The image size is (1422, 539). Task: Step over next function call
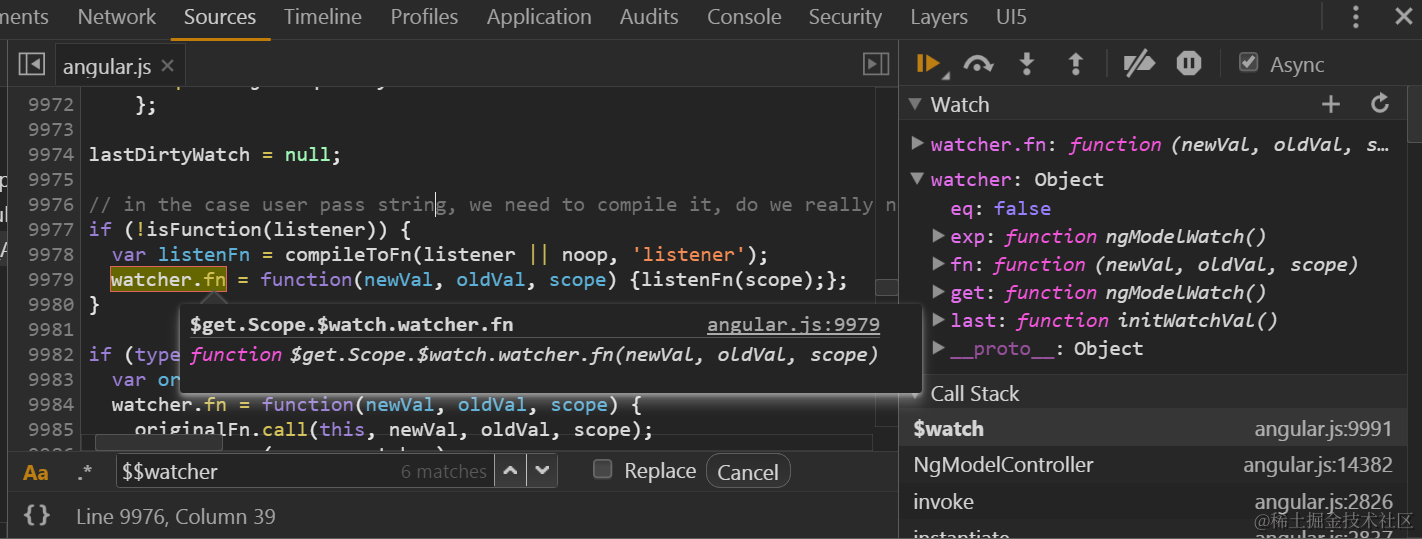tap(978, 64)
